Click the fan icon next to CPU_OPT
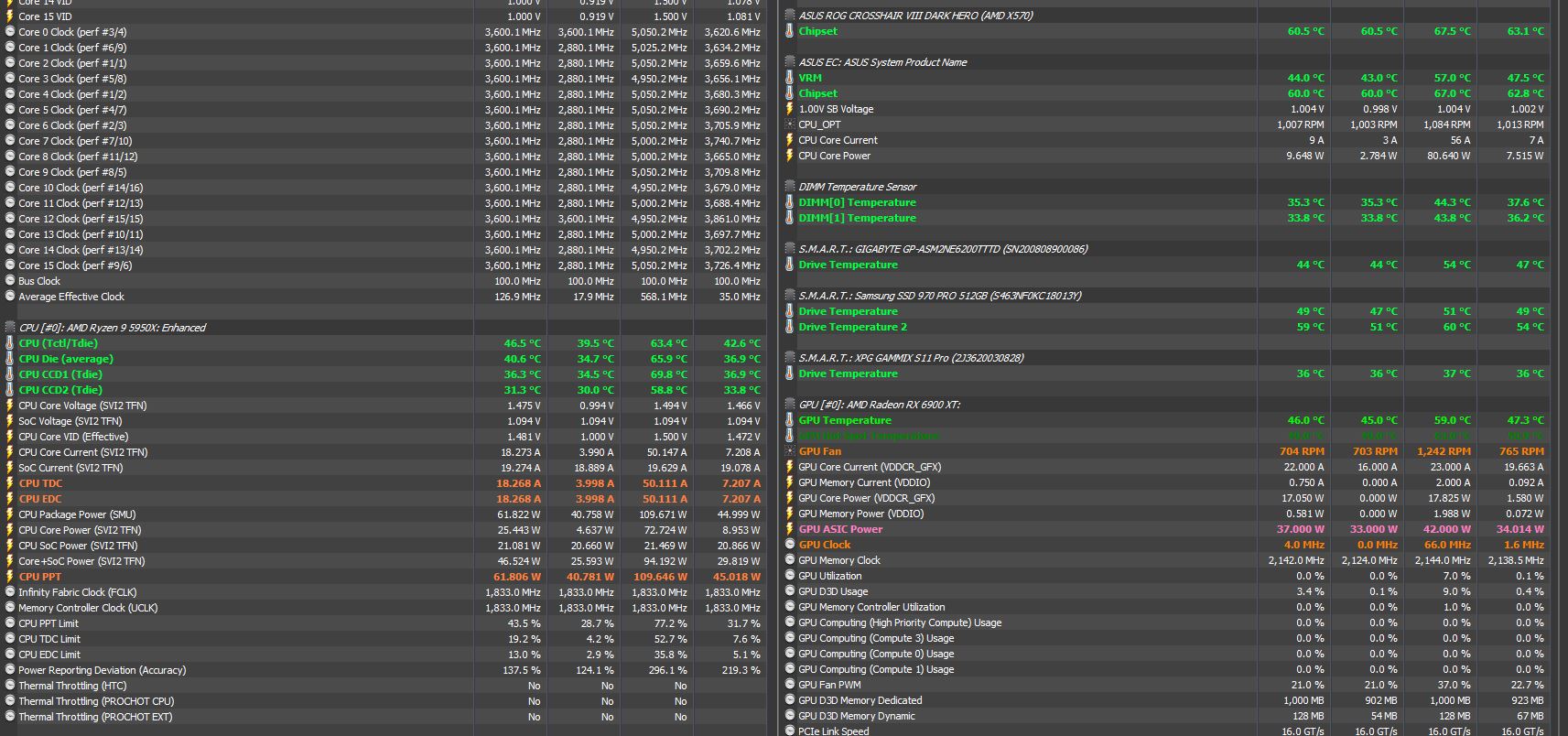The width and height of the screenshot is (1568, 736). pyautogui.click(x=790, y=124)
